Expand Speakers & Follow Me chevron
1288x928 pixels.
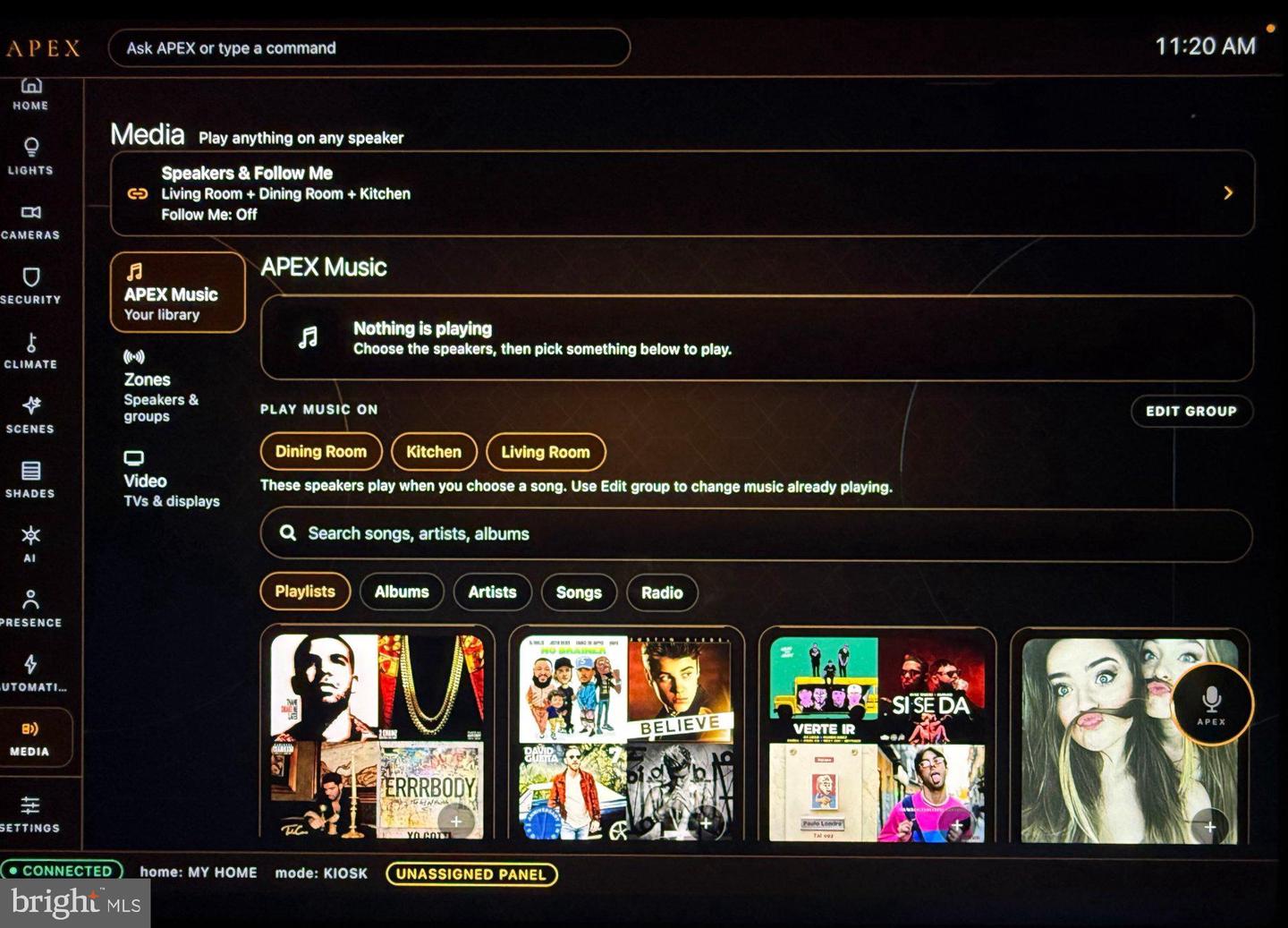[x=1228, y=193]
